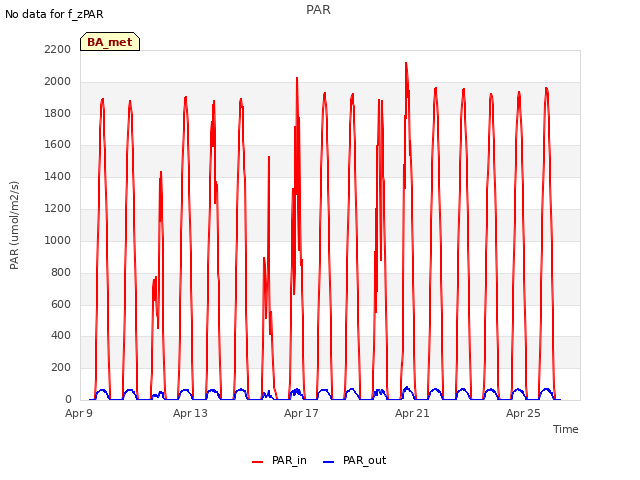This screenshot has width=640, height=480.
Task: Click the 1200 y-axis tick label
Action: click(x=58, y=209)
